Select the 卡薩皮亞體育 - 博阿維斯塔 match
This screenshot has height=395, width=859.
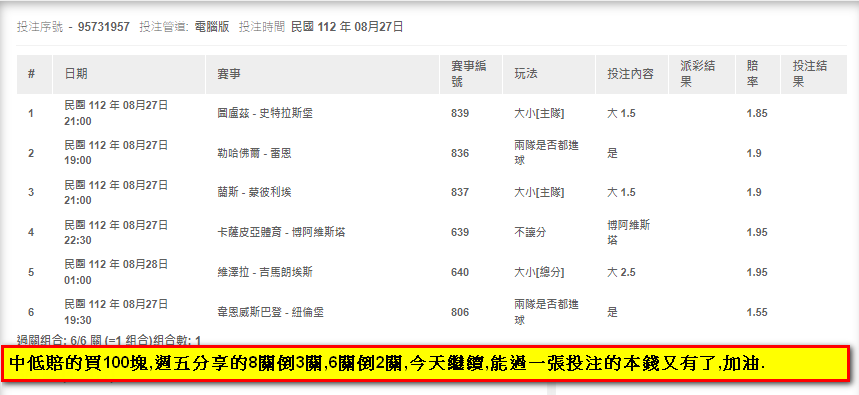[281, 232]
